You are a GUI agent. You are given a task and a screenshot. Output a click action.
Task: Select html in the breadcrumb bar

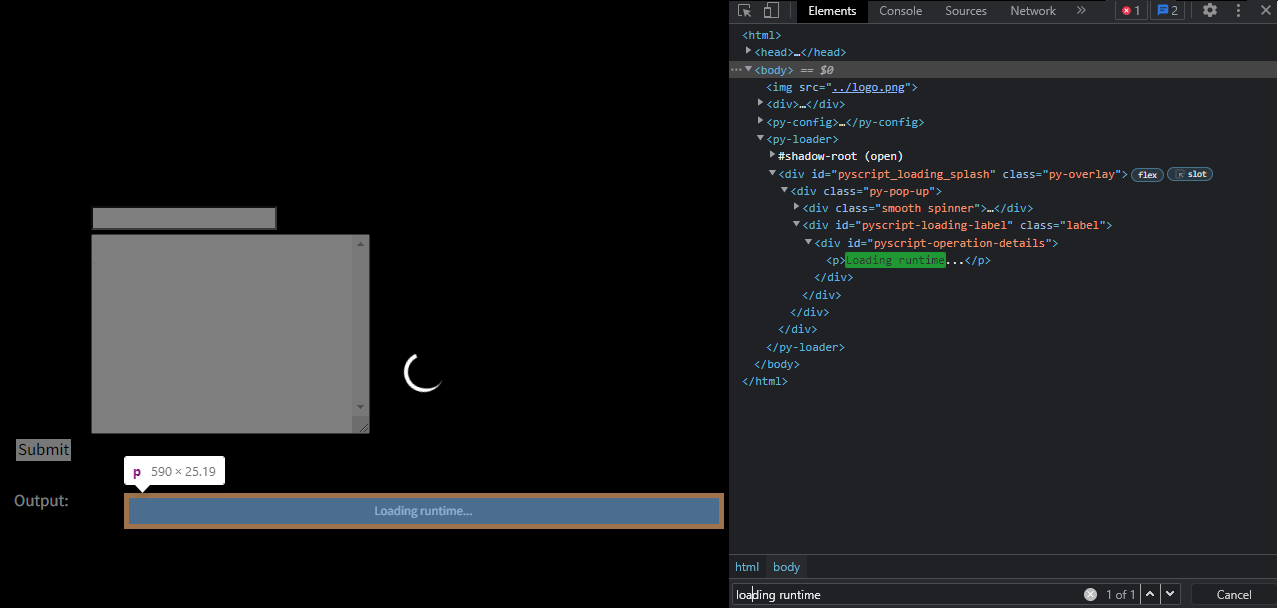click(747, 567)
